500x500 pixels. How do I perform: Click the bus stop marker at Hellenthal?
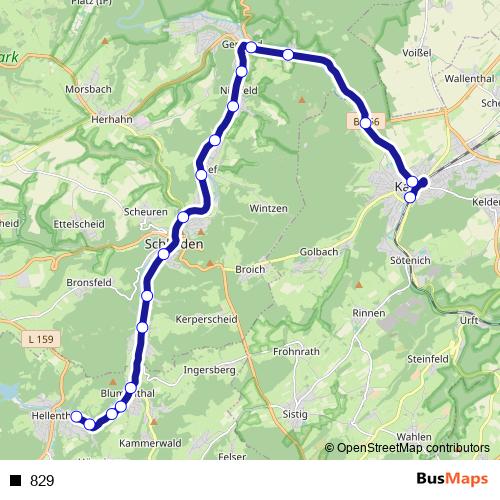pos(77,416)
